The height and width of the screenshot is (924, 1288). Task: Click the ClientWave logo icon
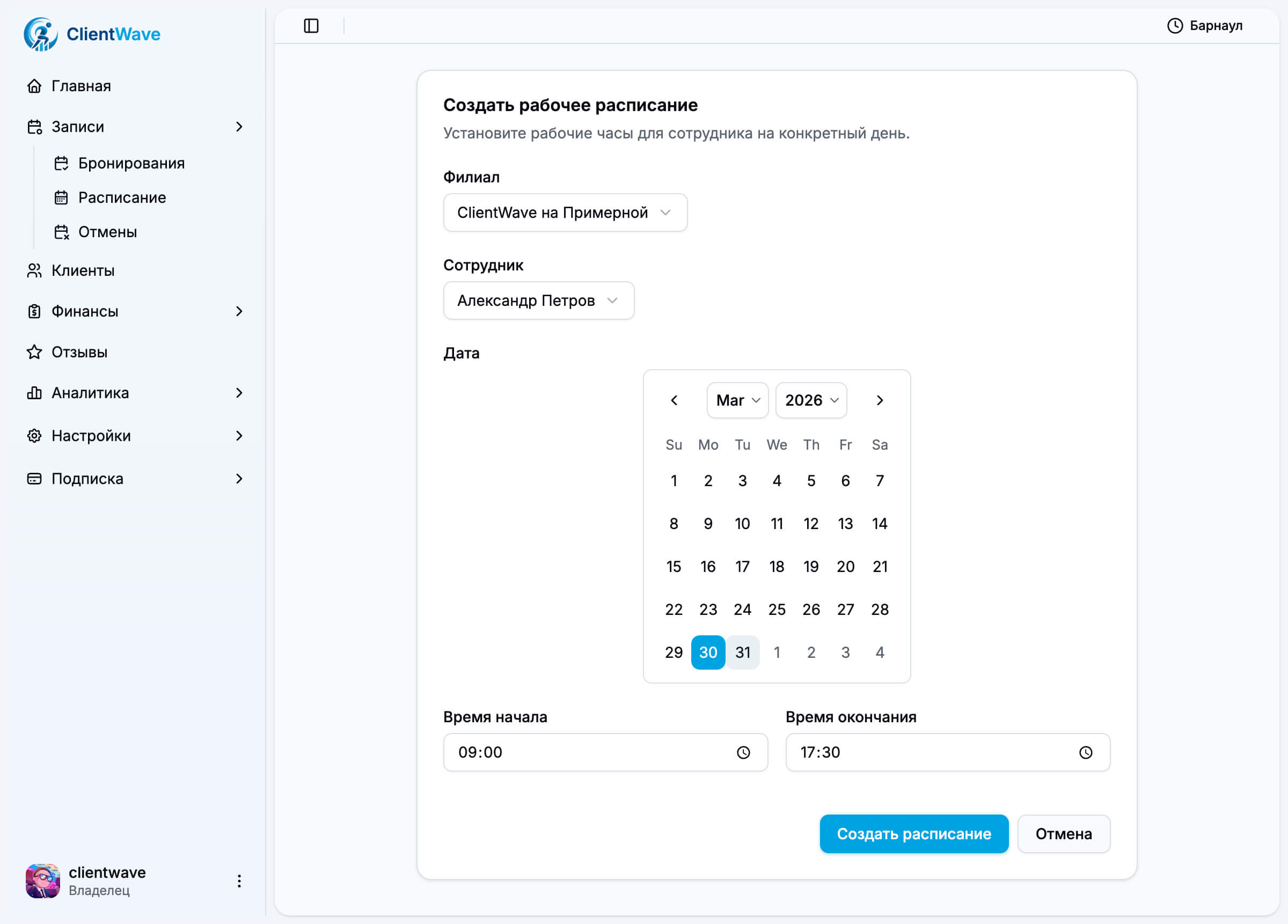coord(40,34)
